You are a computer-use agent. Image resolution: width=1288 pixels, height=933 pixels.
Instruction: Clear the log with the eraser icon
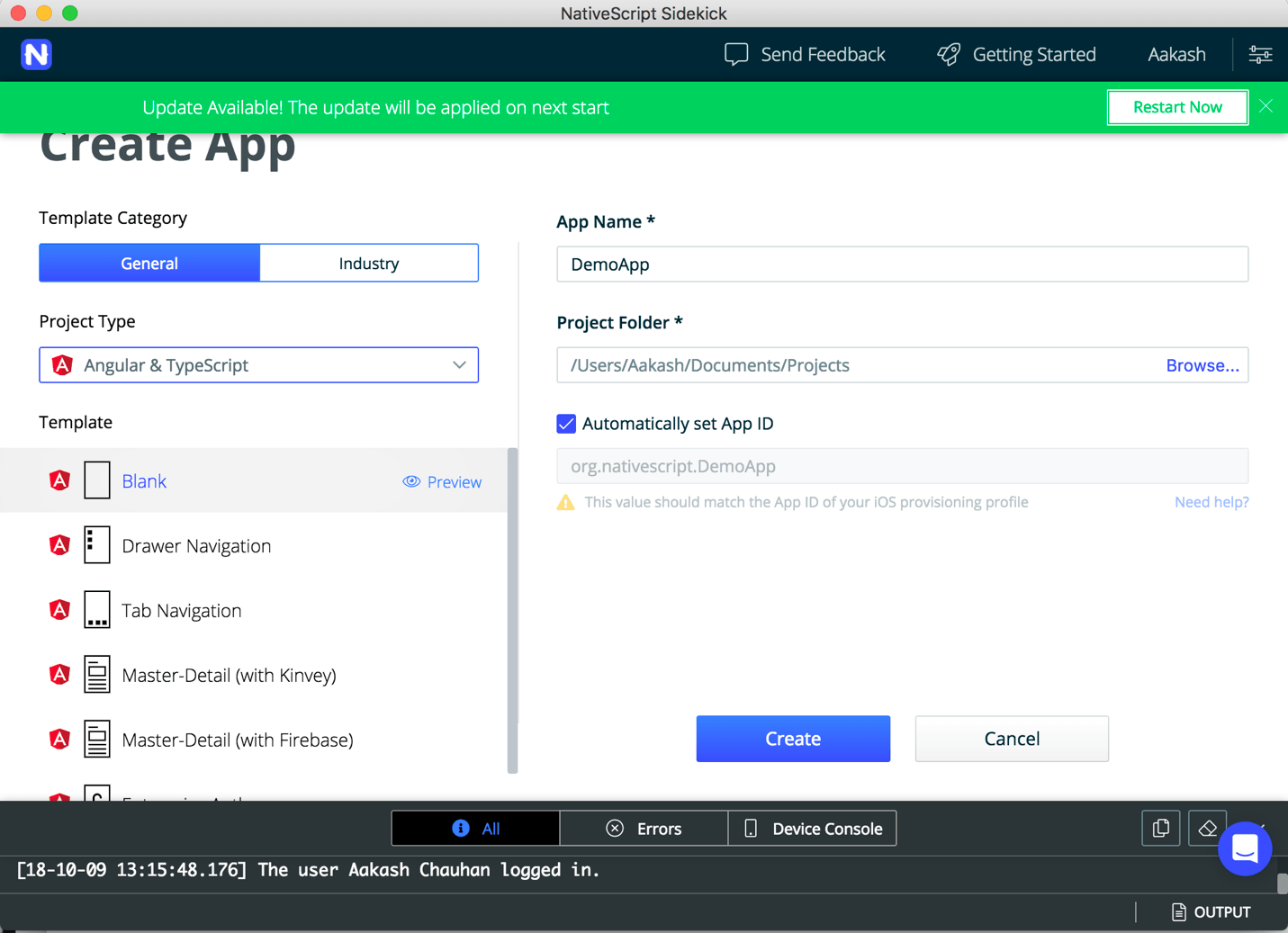click(1207, 828)
